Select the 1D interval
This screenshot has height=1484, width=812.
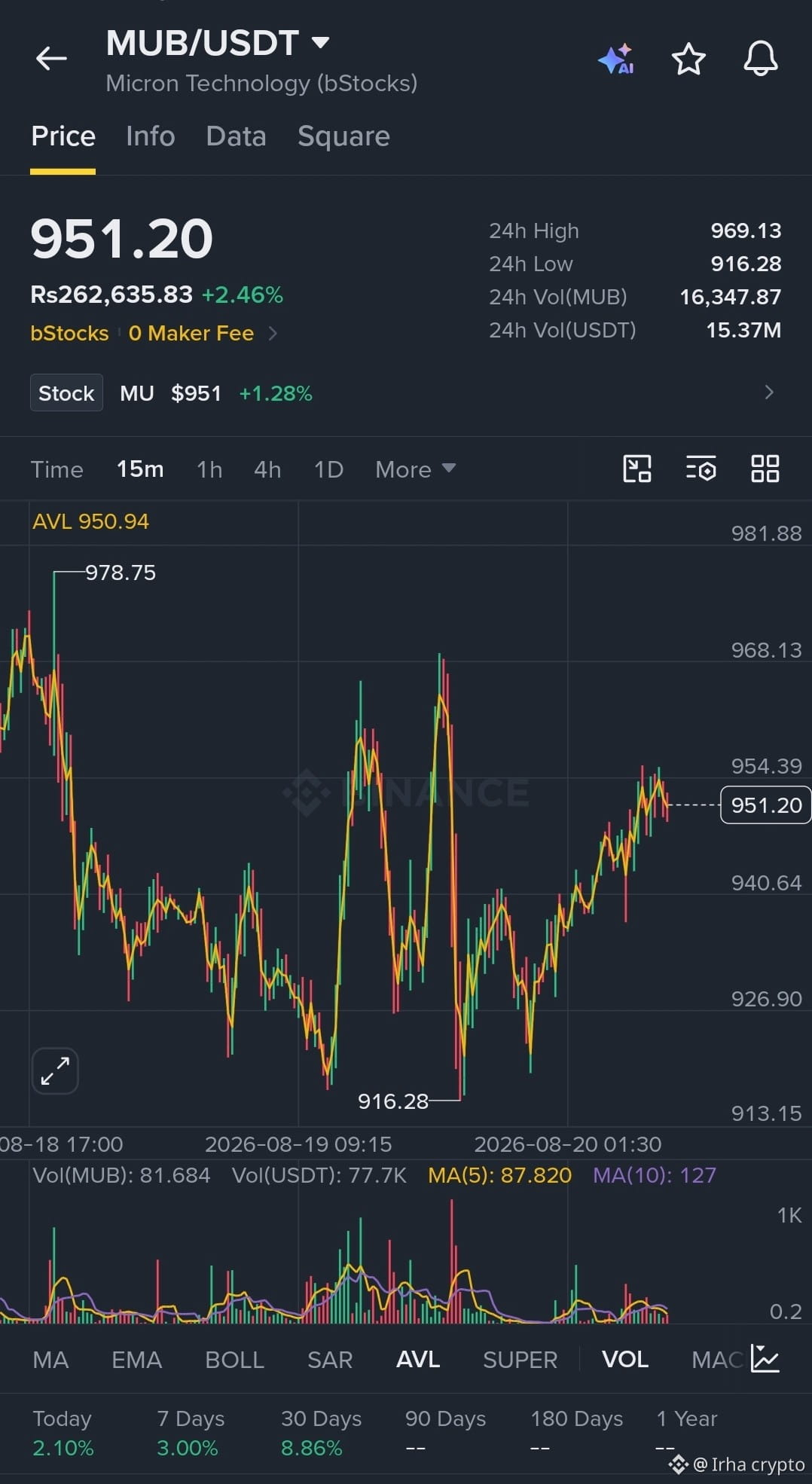tap(328, 469)
